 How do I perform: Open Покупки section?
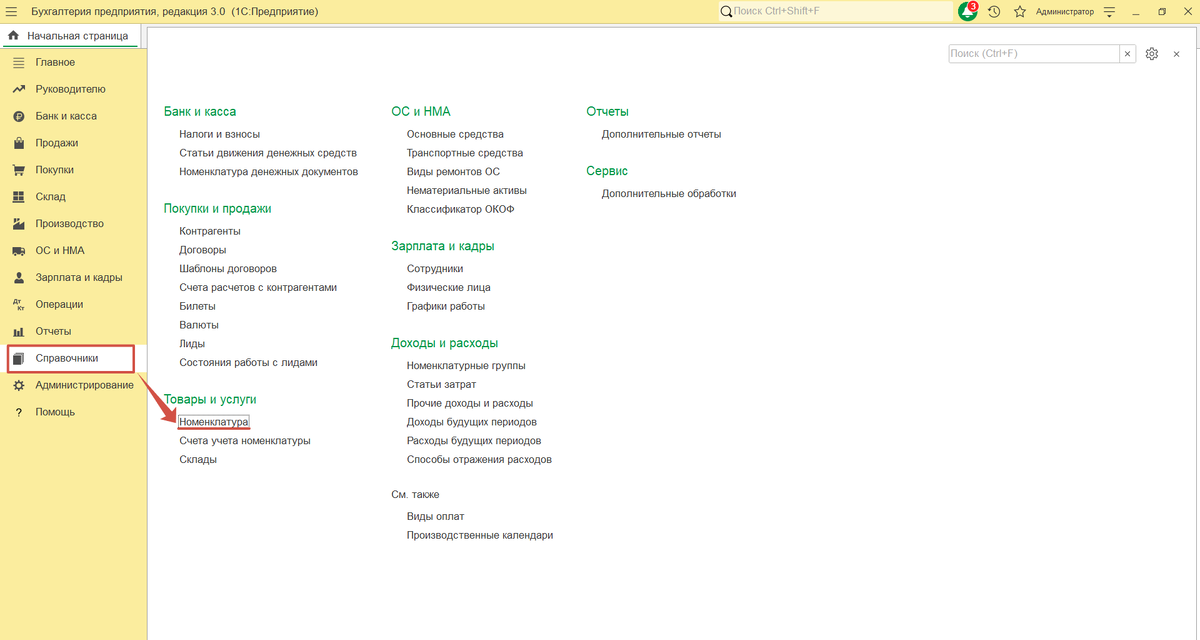click(55, 171)
